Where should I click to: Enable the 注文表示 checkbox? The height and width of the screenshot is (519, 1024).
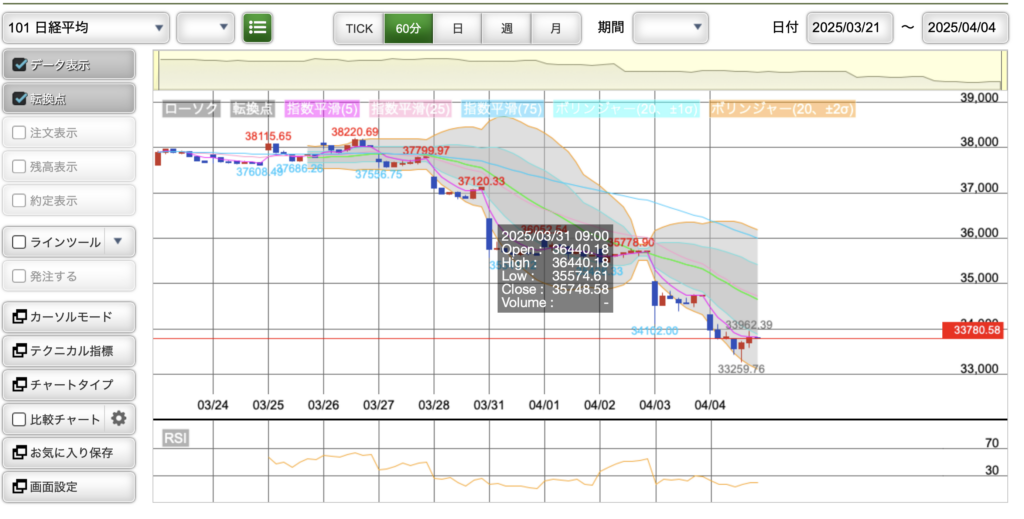click(x=19, y=132)
